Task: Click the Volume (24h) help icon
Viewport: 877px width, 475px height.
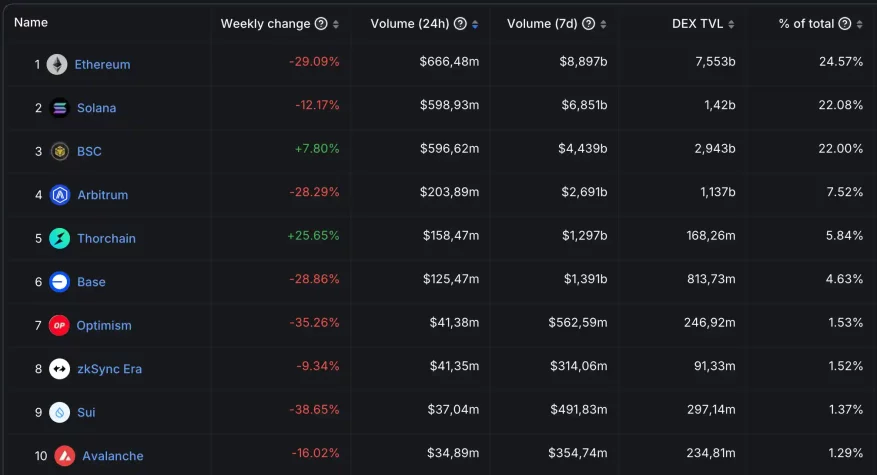Action: click(459, 24)
